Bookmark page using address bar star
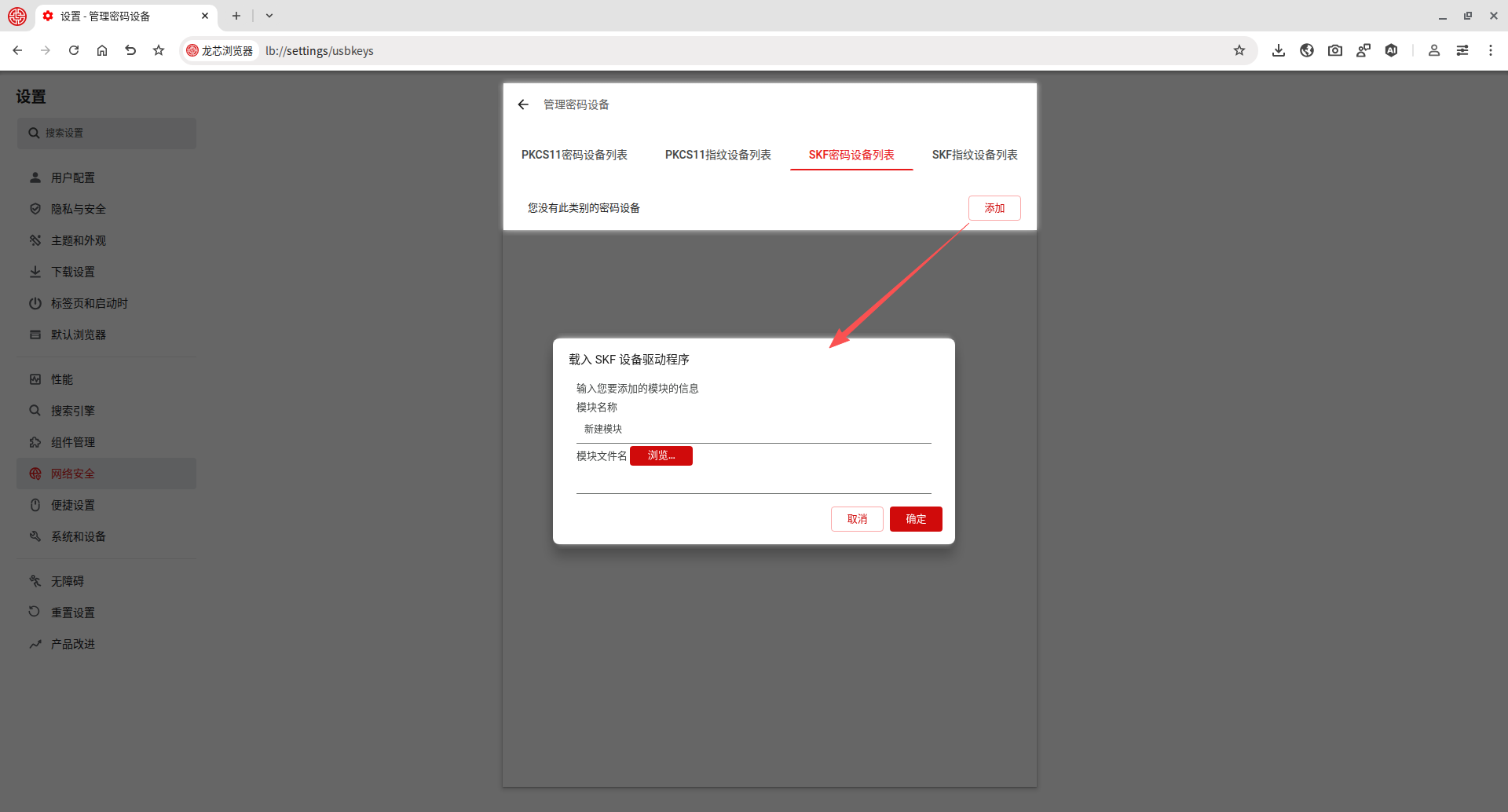The height and width of the screenshot is (812, 1508). 1239,50
